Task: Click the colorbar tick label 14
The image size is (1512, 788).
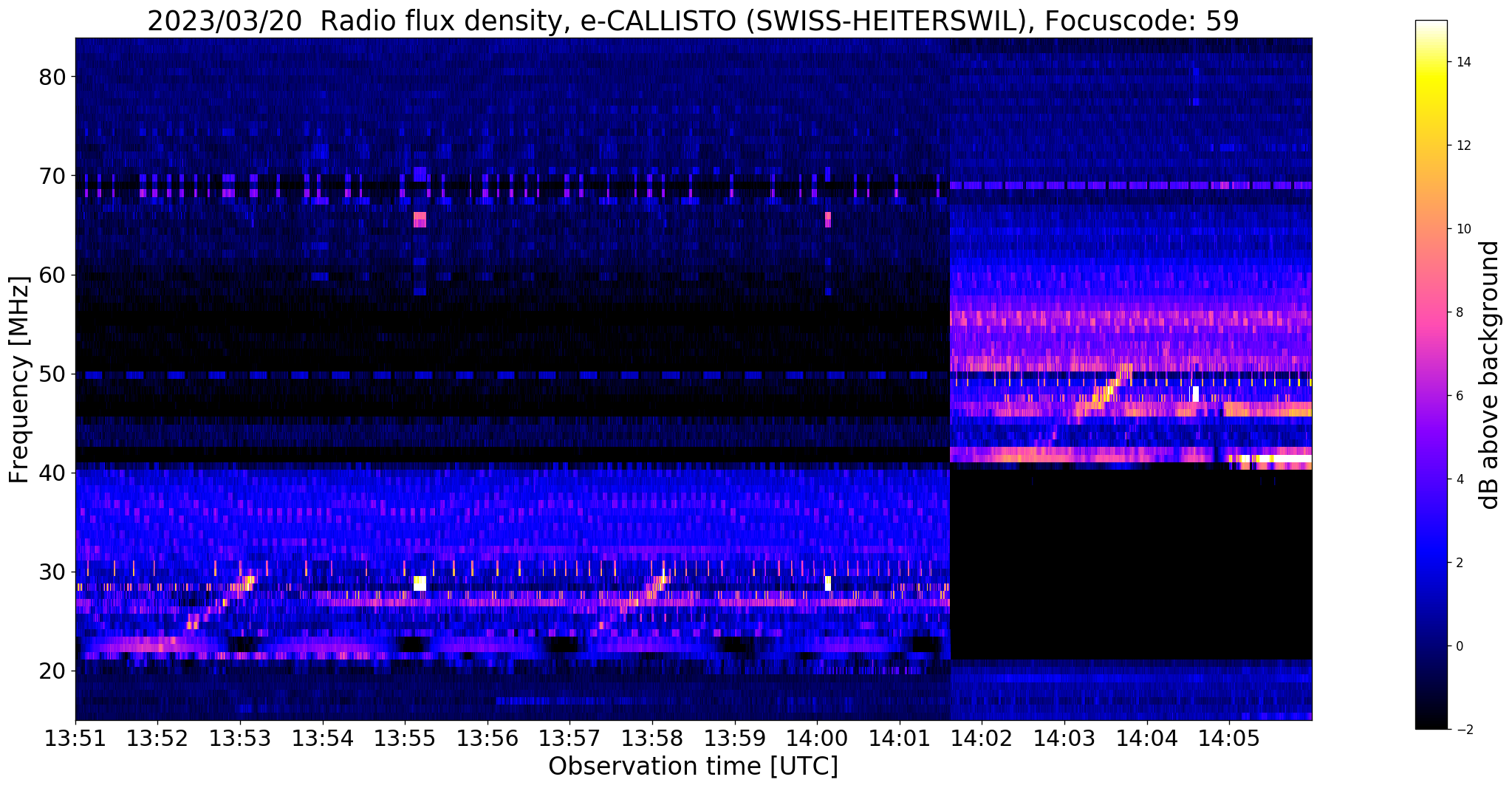Action: 1462,62
